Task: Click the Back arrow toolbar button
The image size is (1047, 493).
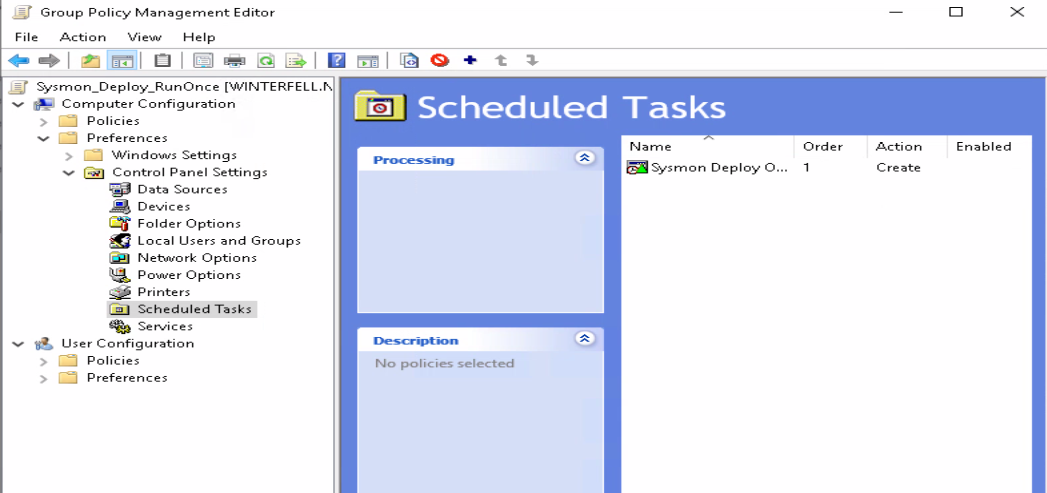Action: click(18, 61)
